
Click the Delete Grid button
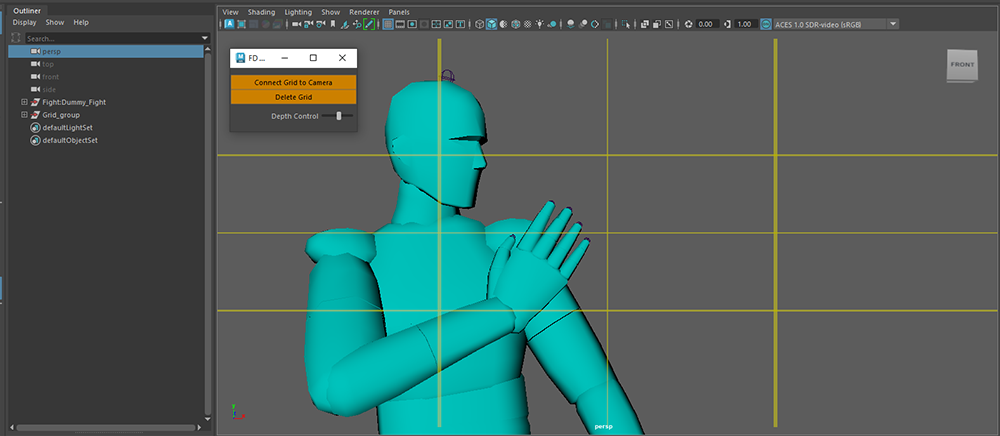[x=293, y=97]
